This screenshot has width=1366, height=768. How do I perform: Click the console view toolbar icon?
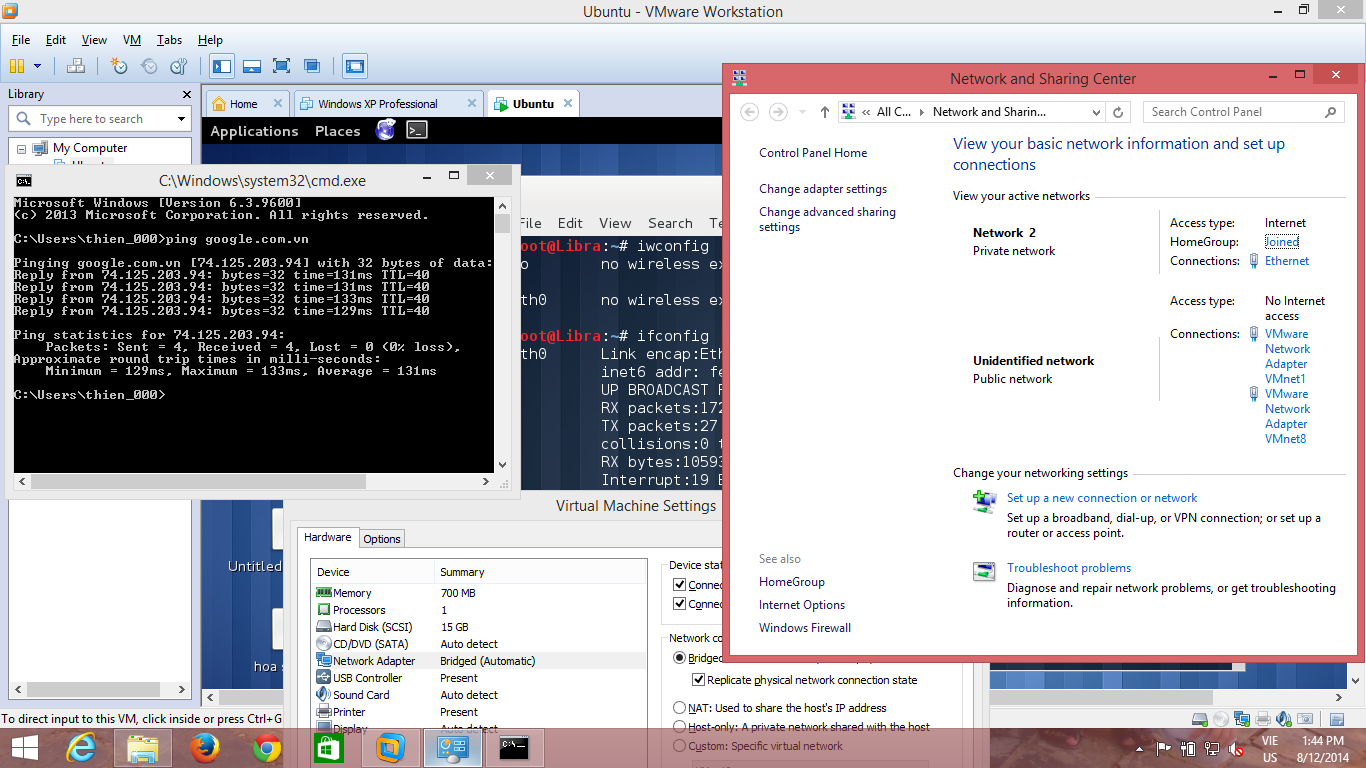tap(355, 66)
